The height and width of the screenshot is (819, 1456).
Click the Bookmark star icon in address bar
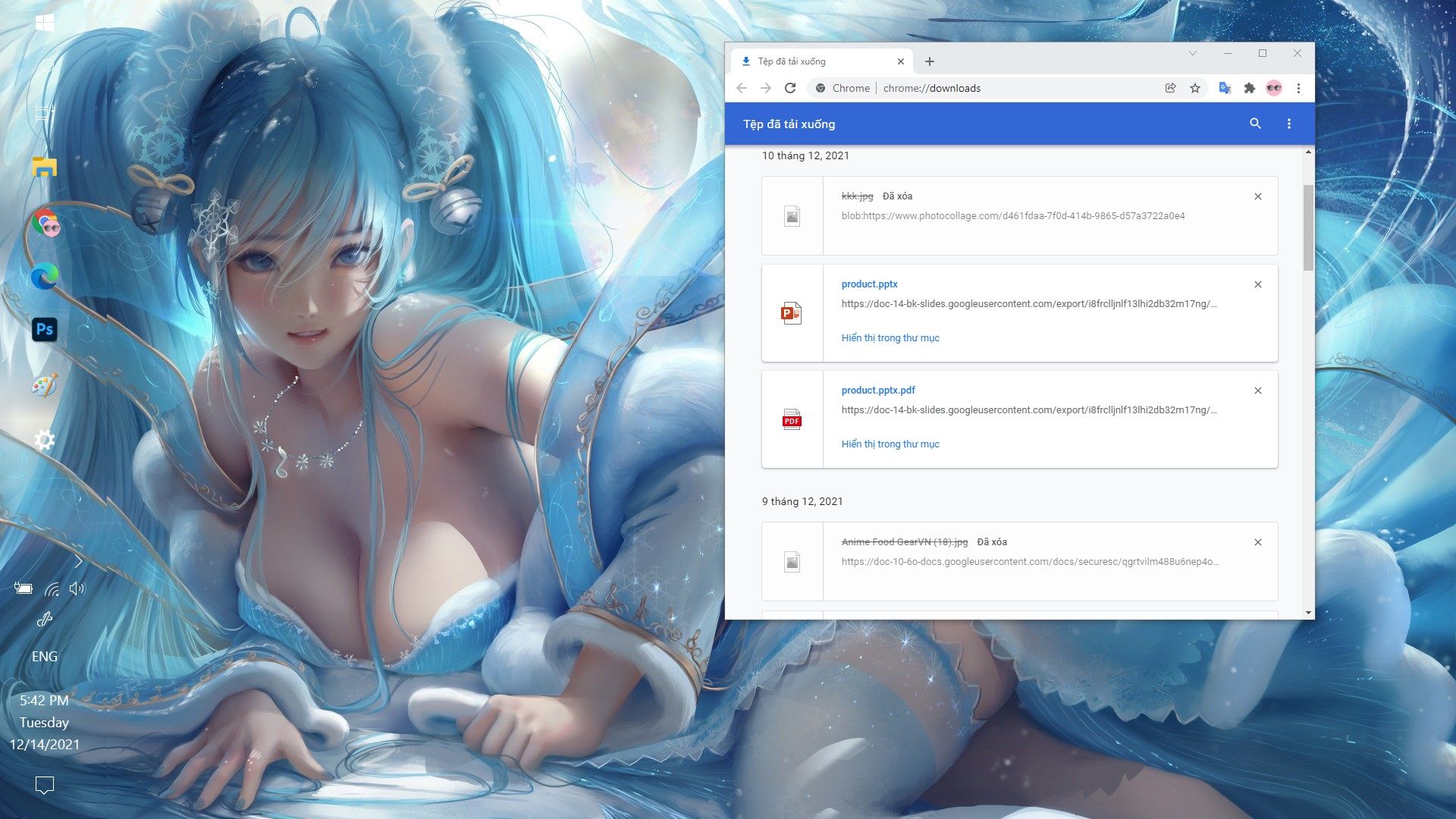[1196, 88]
